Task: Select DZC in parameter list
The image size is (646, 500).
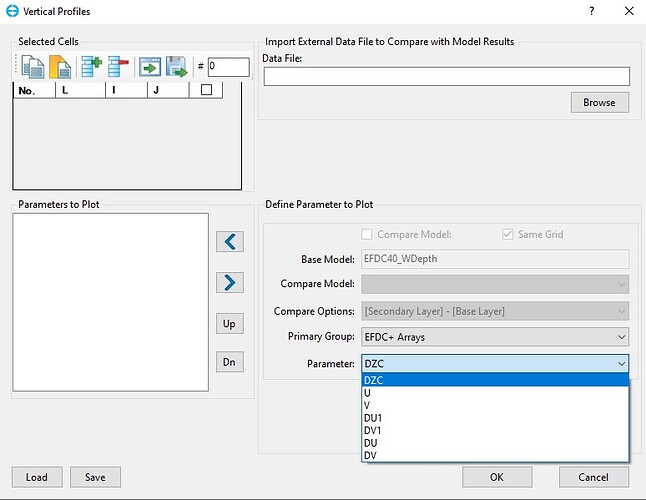Action: [x=495, y=380]
